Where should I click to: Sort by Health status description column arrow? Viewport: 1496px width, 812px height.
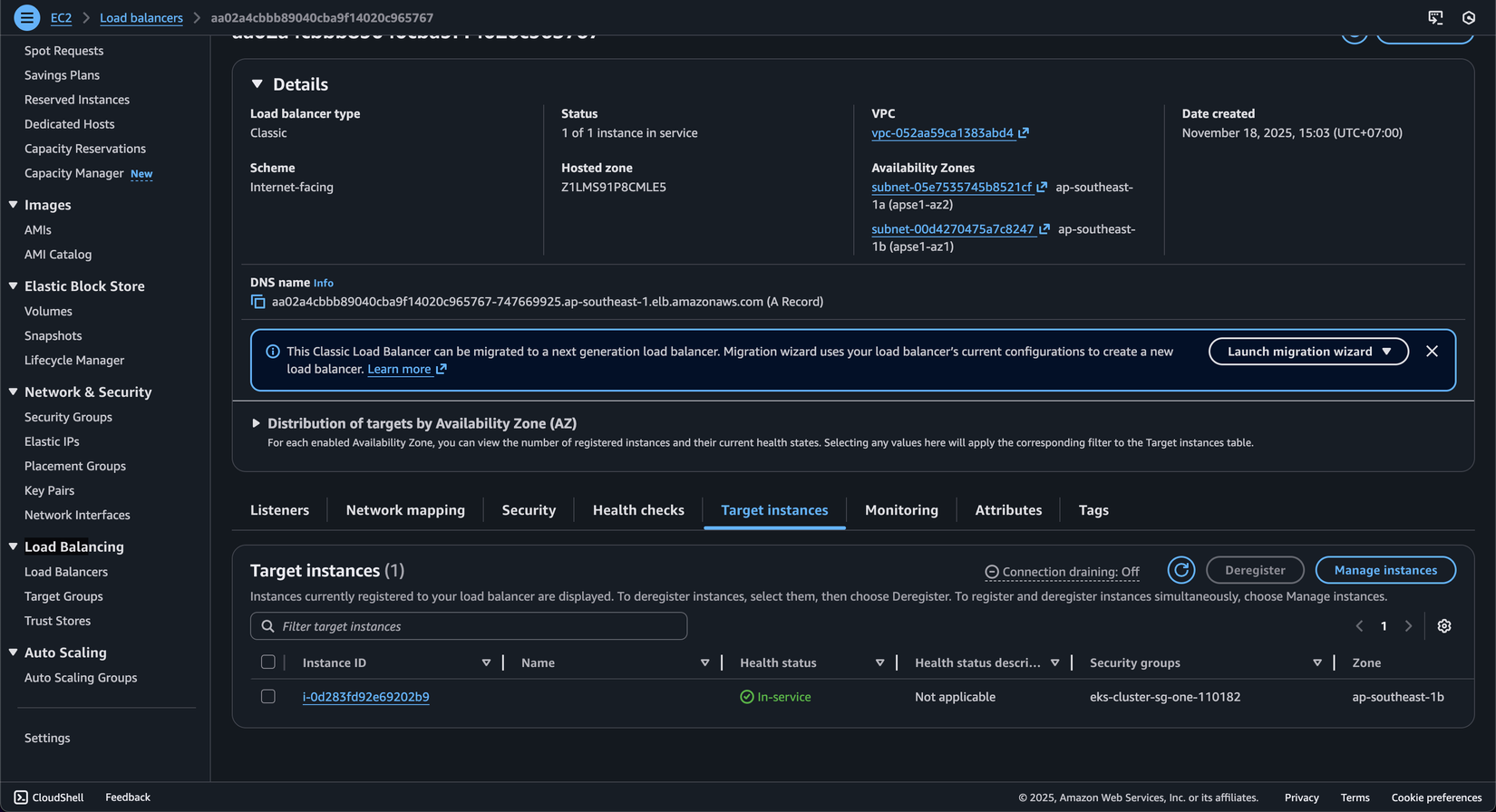1054,663
